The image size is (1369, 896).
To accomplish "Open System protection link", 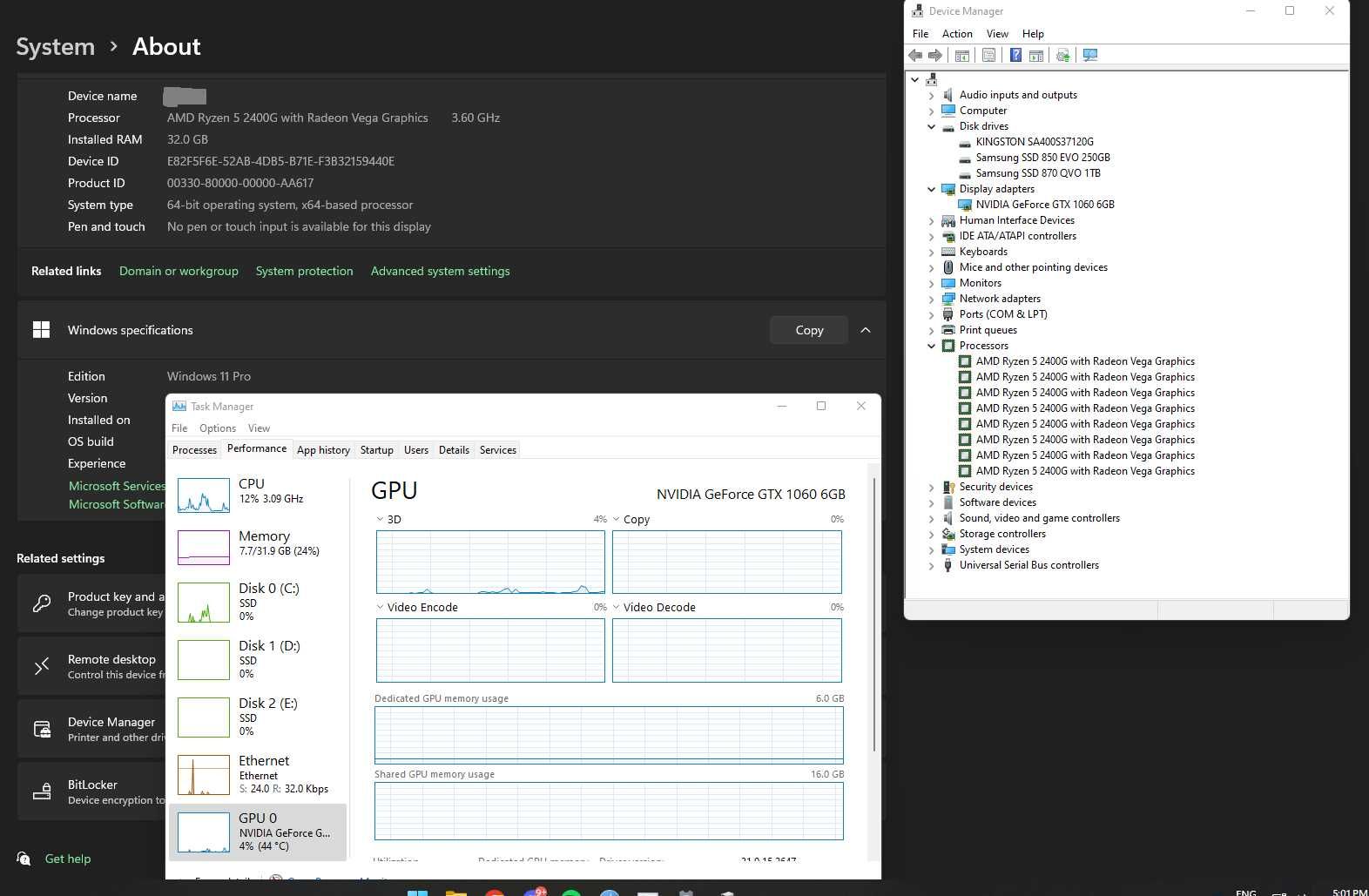I will point(304,271).
